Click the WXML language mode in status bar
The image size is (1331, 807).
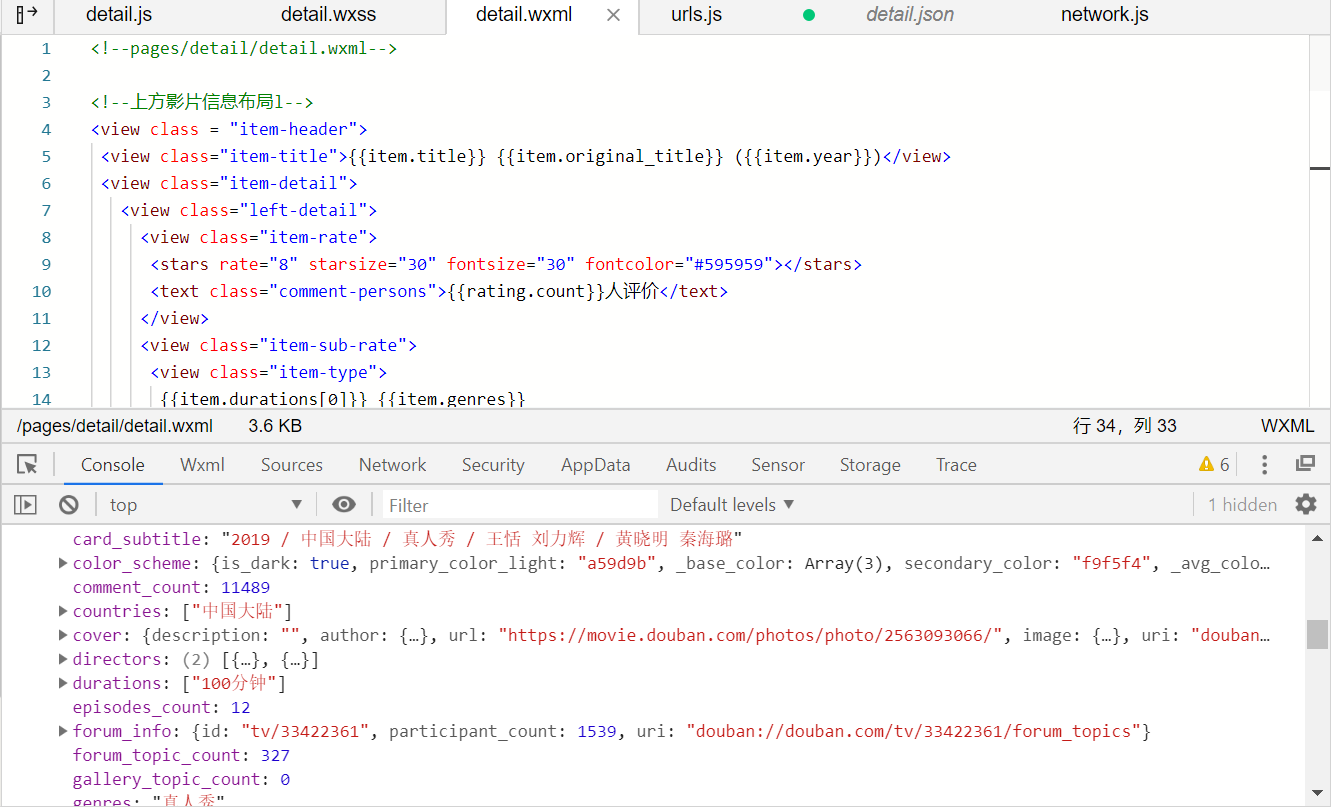click(1288, 426)
